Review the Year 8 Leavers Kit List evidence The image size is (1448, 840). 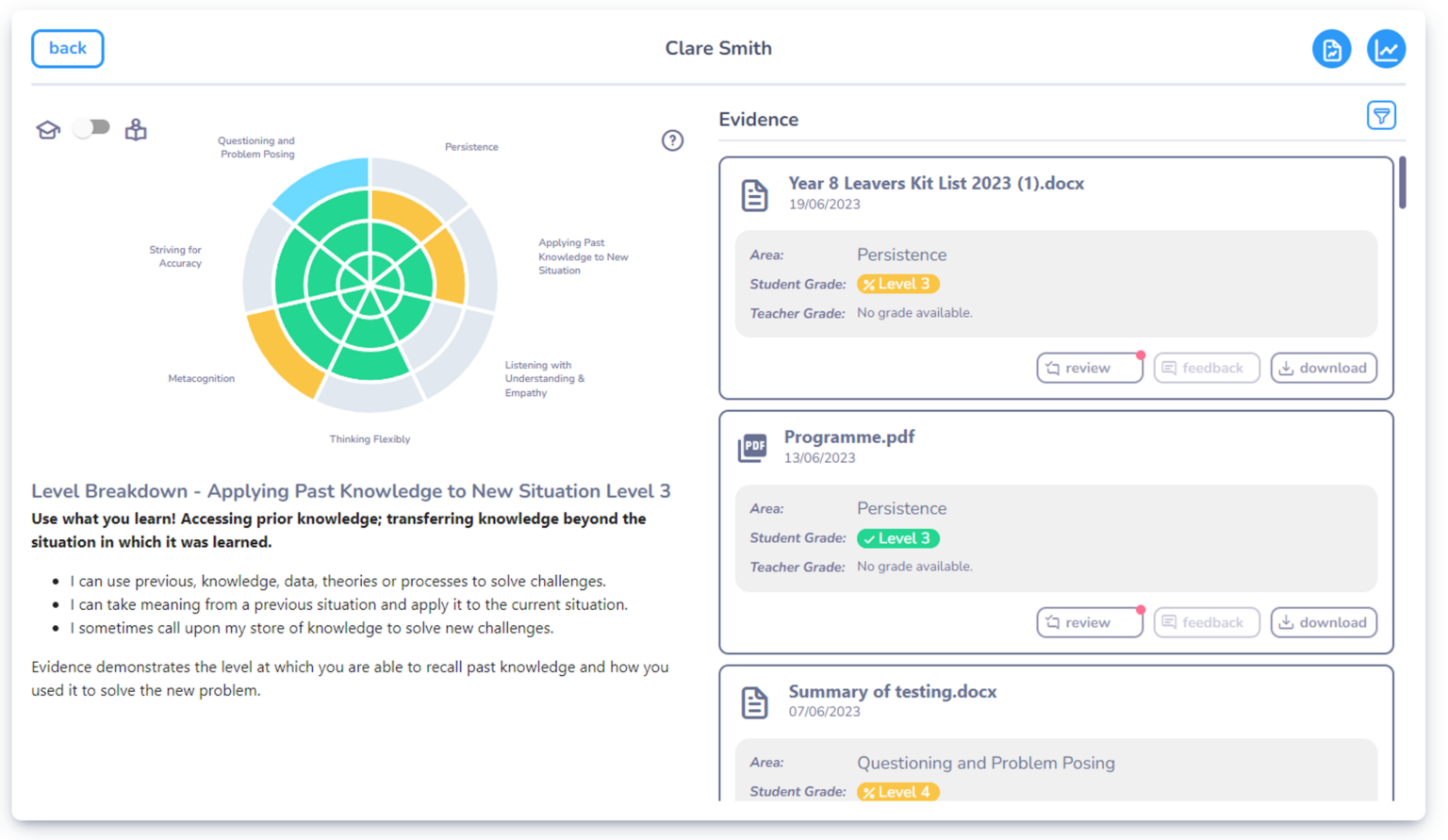(1090, 368)
